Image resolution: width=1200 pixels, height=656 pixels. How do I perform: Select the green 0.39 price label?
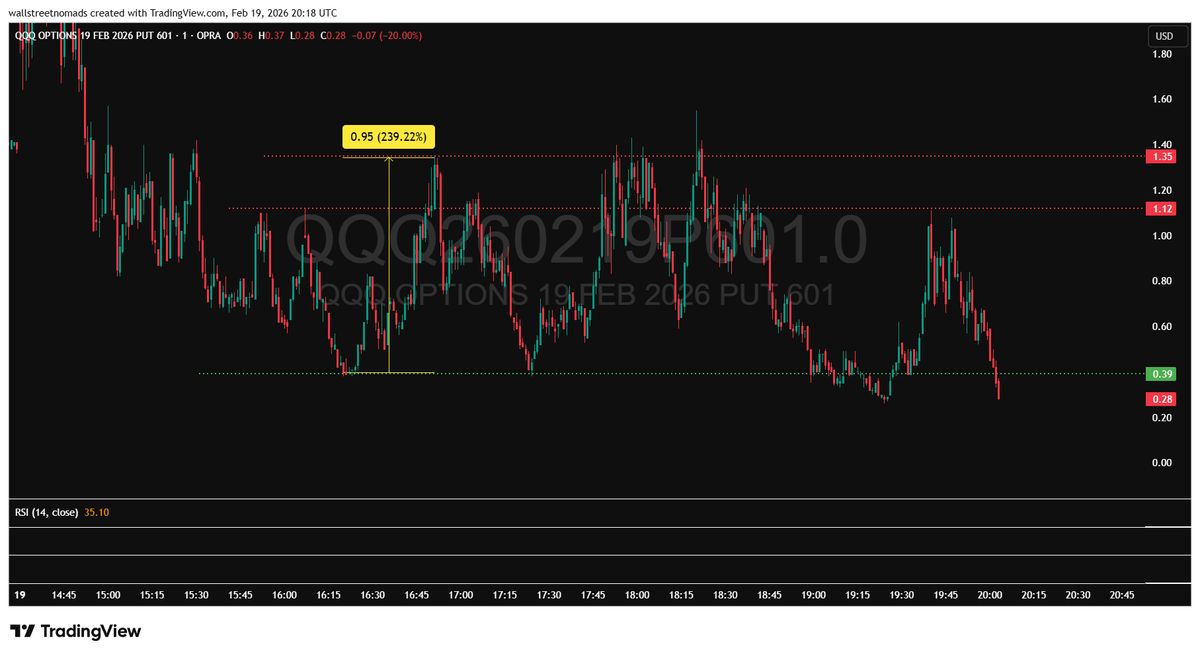pos(1162,374)
